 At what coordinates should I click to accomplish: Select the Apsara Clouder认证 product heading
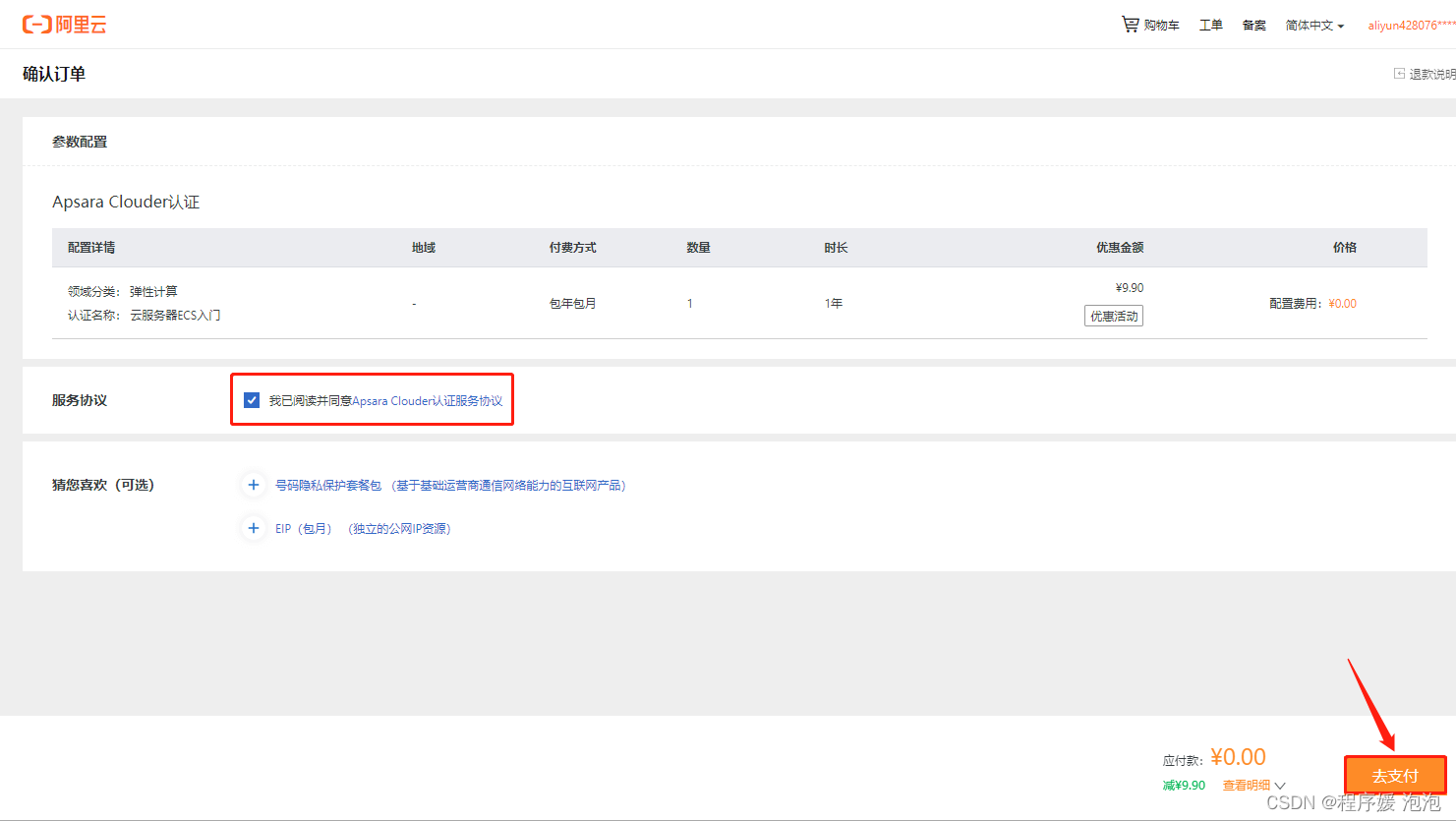pos(126,202)
